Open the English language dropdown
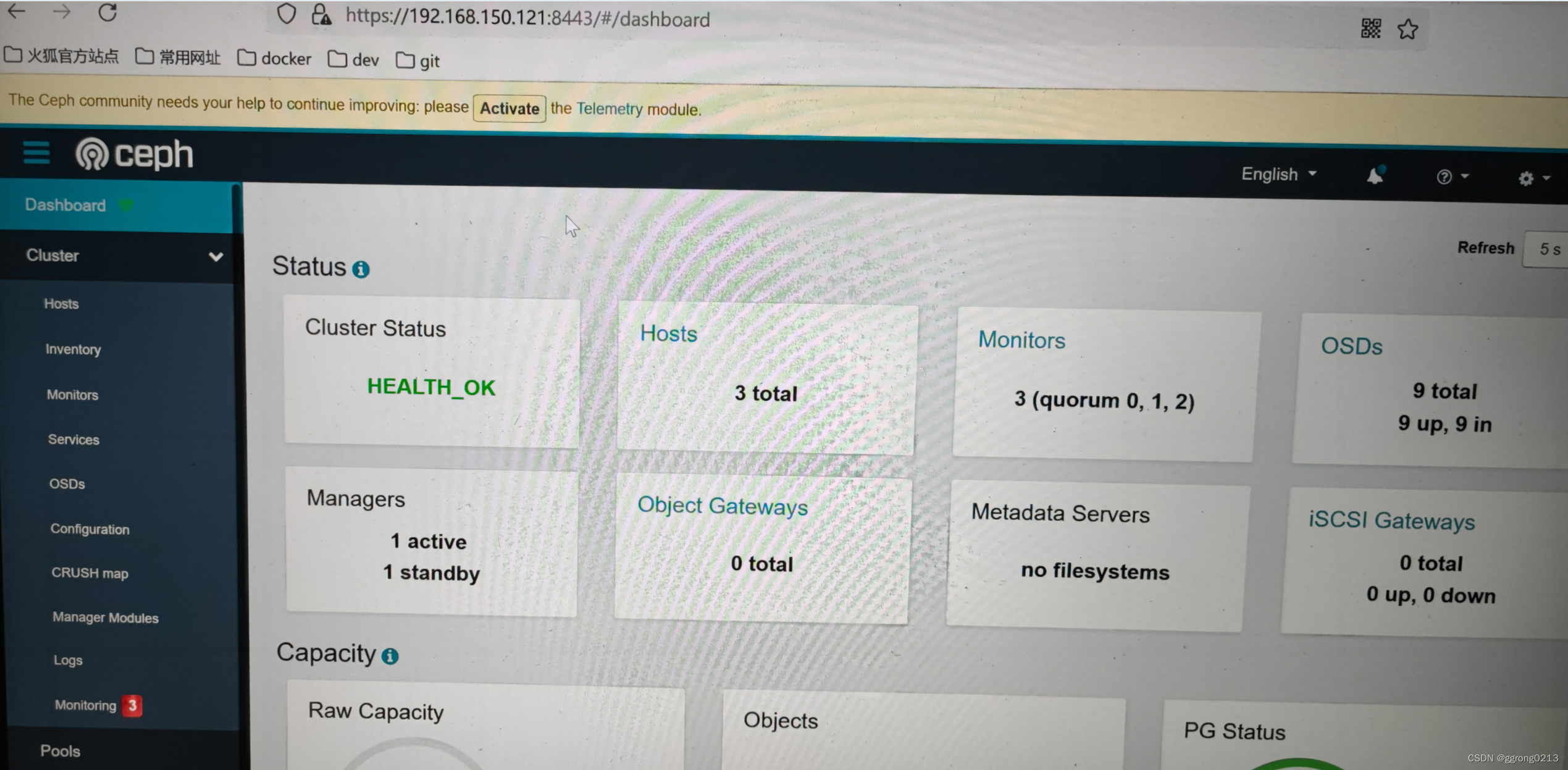1568x770 pixels. point(1278,174)
